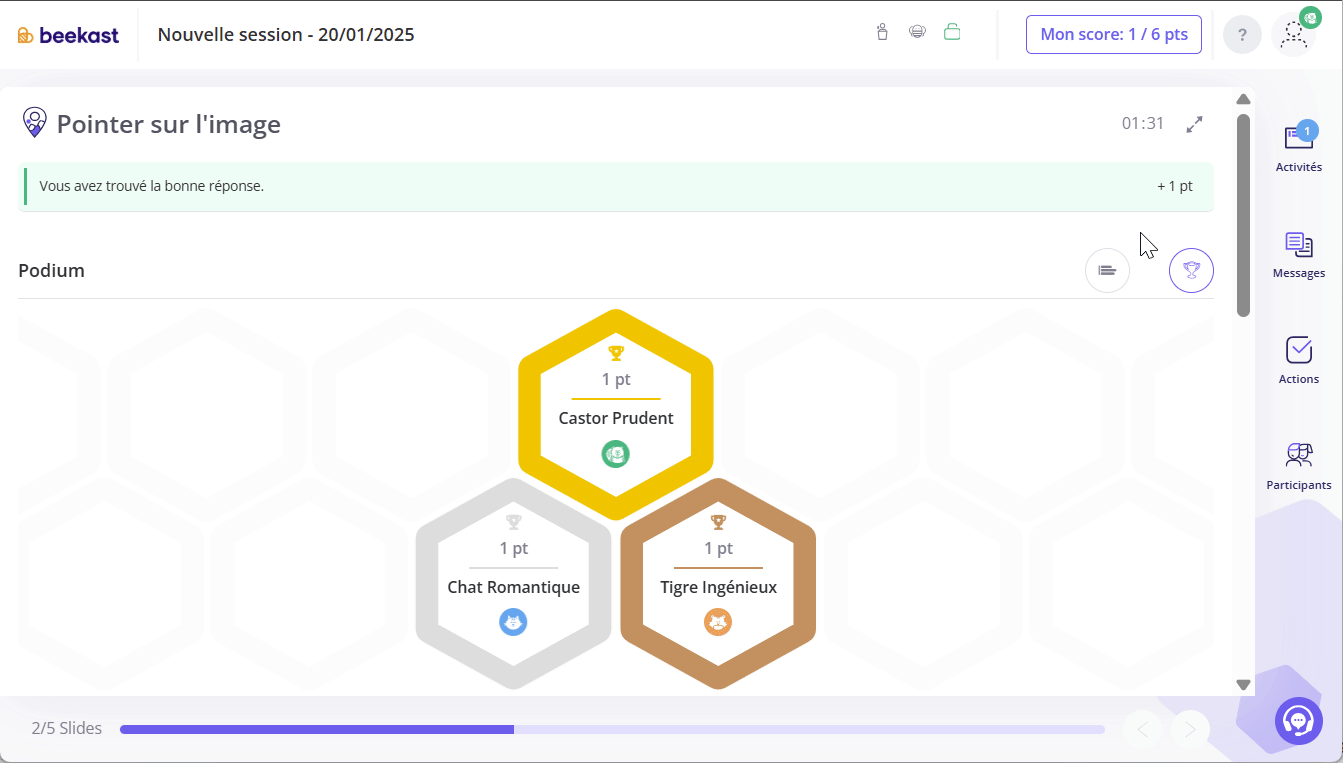The image size is (1343, 763).
Task: Click Chat Romantique's blue avatar
Action: pyautogui.click(x=513, y=622)
